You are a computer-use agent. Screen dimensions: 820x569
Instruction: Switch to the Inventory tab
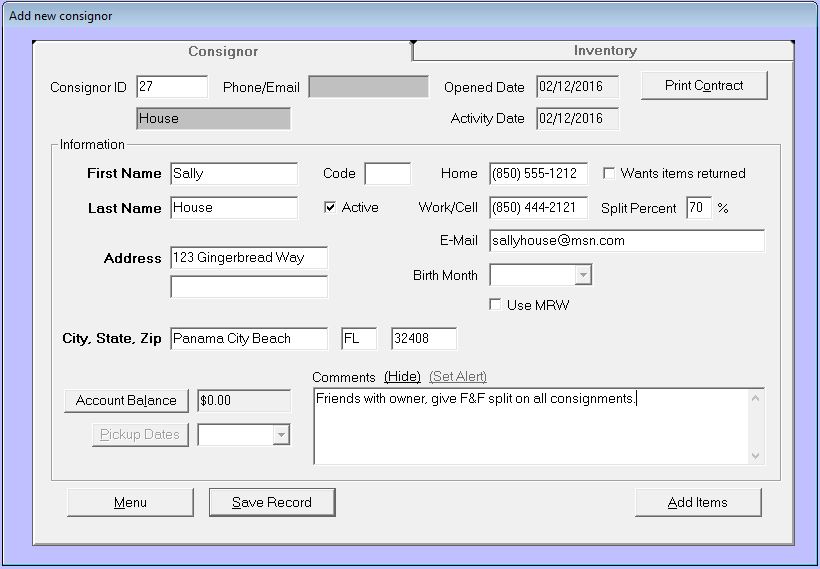603,51
